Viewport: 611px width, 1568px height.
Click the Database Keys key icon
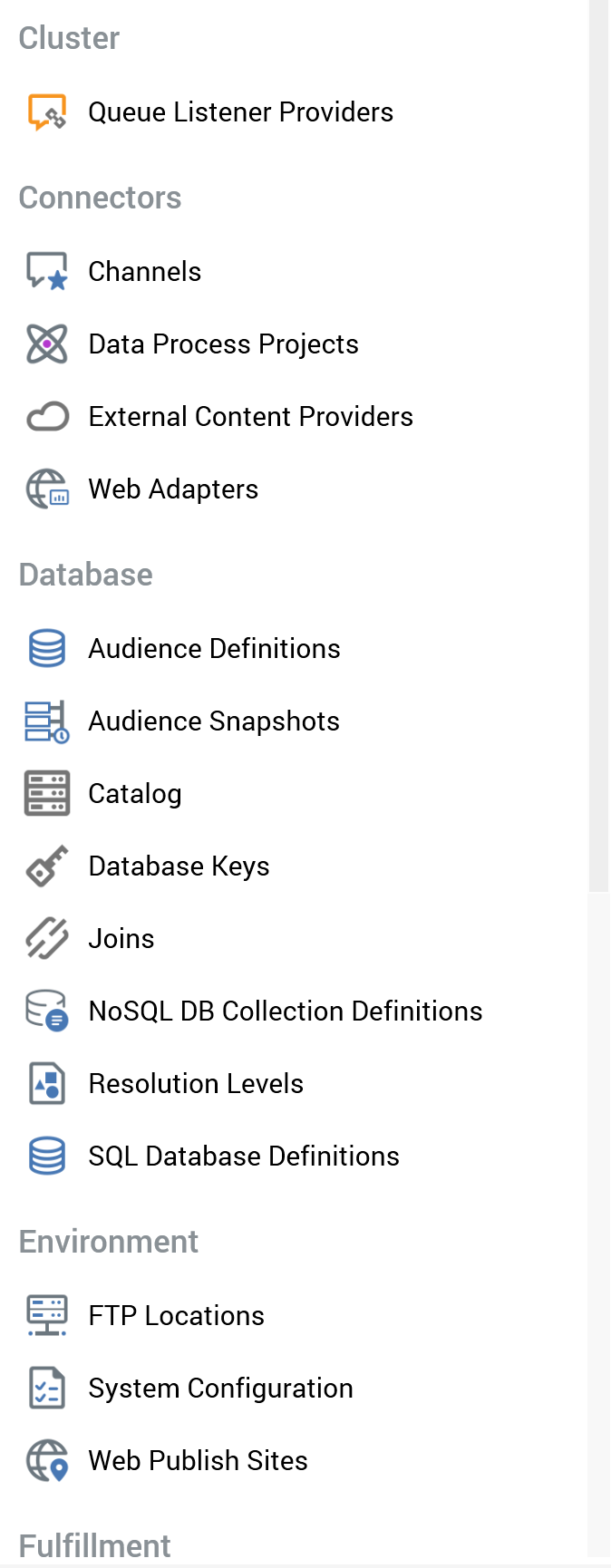click(x=47, y=866)
